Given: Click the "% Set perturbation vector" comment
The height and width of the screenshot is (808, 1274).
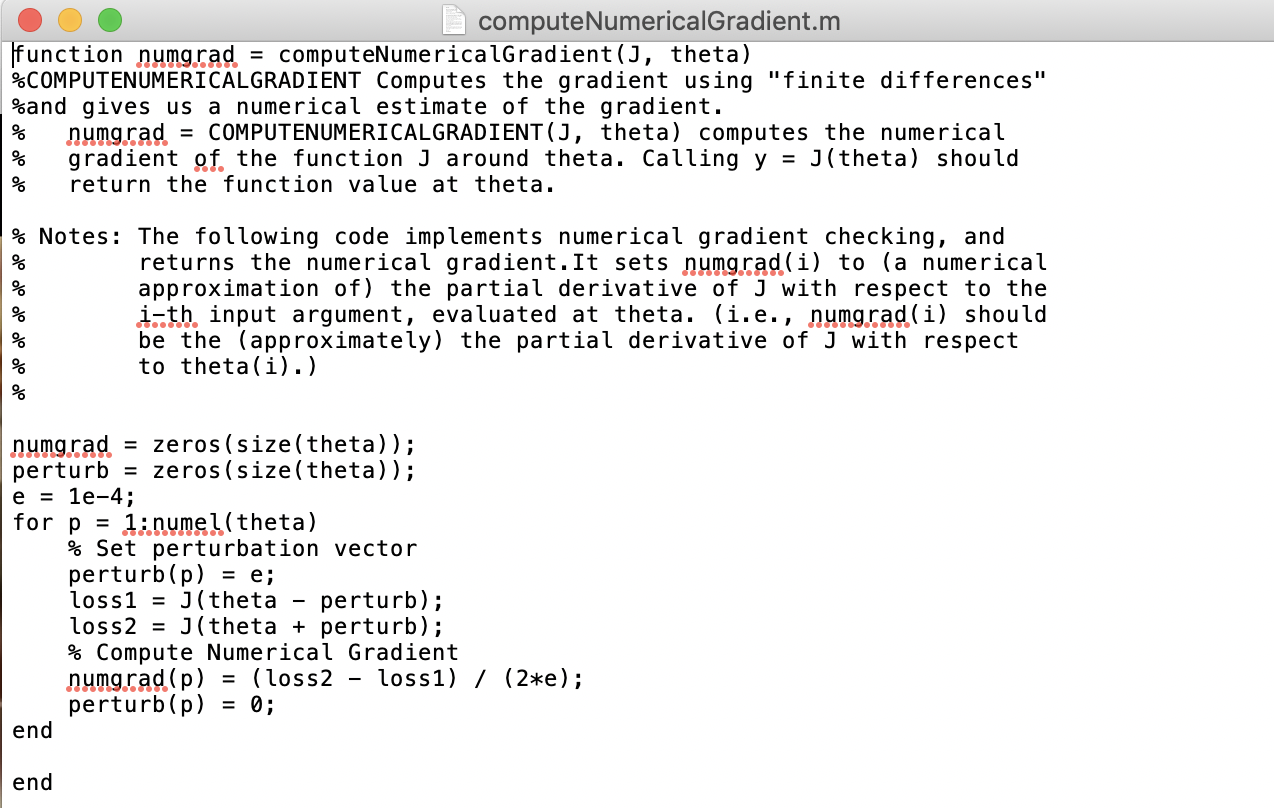Looking at the screenshot, I should (x=242, y=548).
